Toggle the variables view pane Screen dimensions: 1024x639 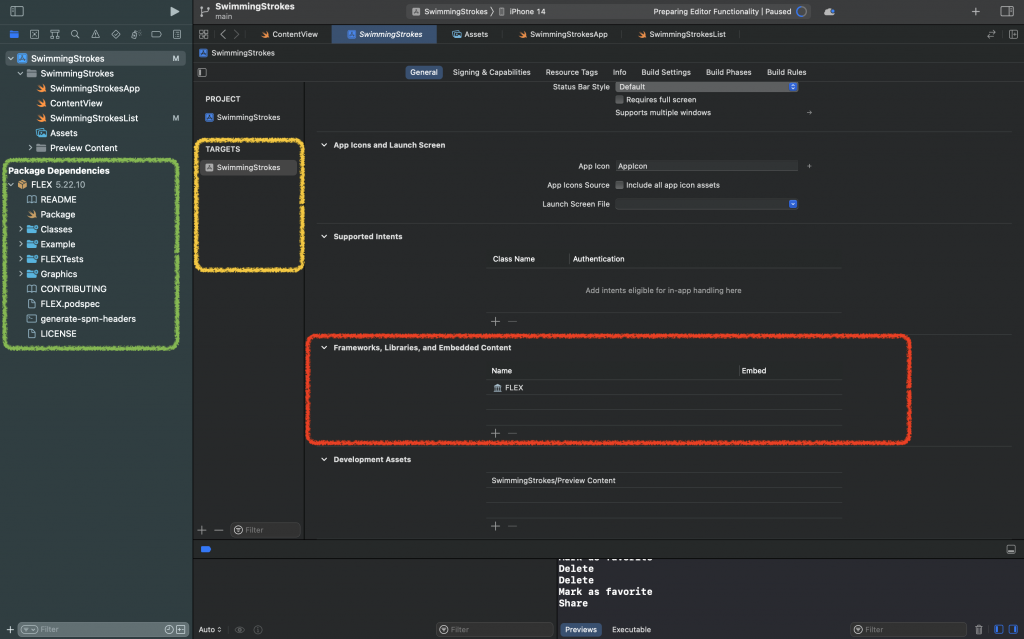coord(999,630)
